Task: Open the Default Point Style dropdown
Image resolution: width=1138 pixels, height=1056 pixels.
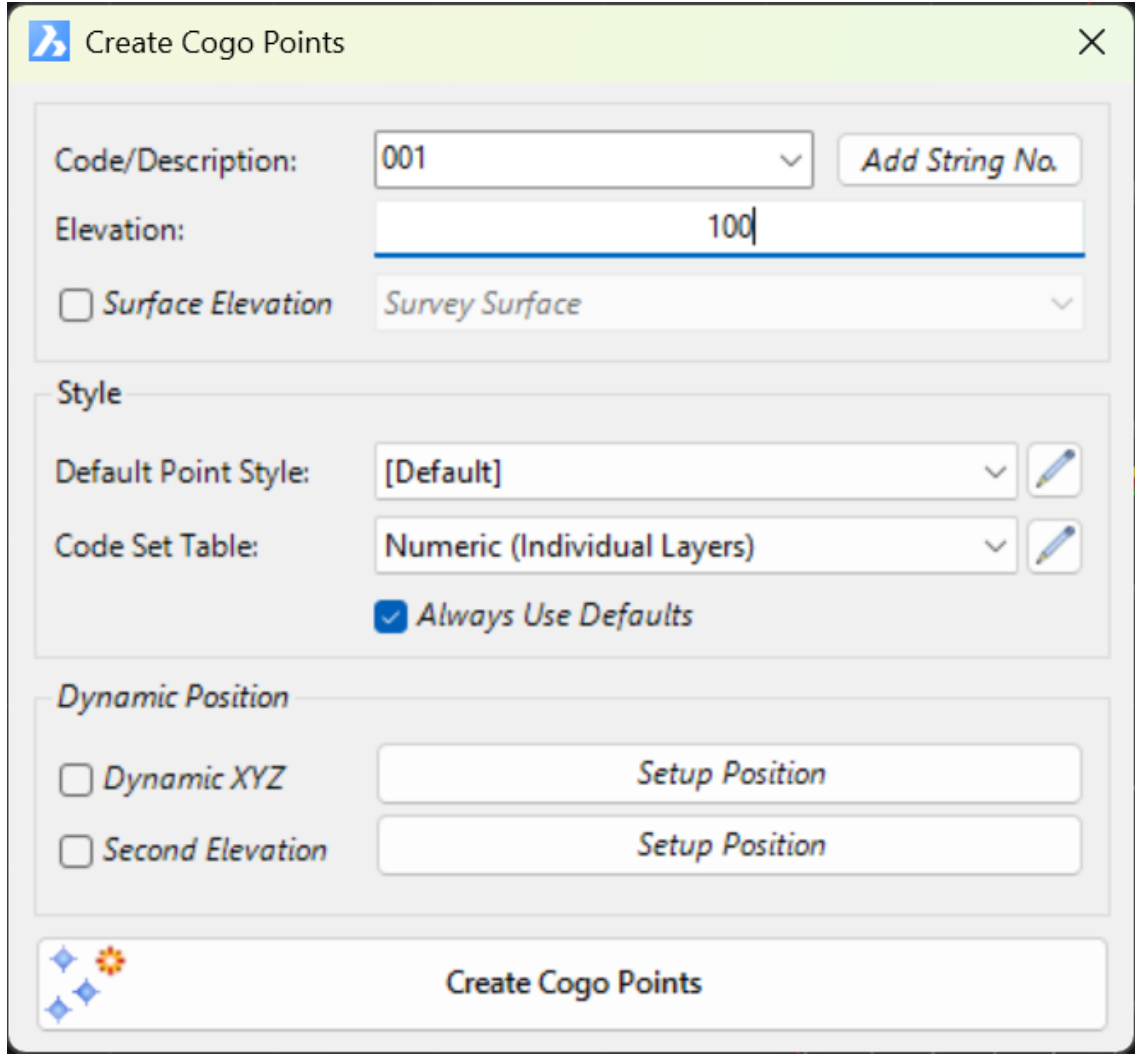Action: pyautogui.click(x=994, y=471)
